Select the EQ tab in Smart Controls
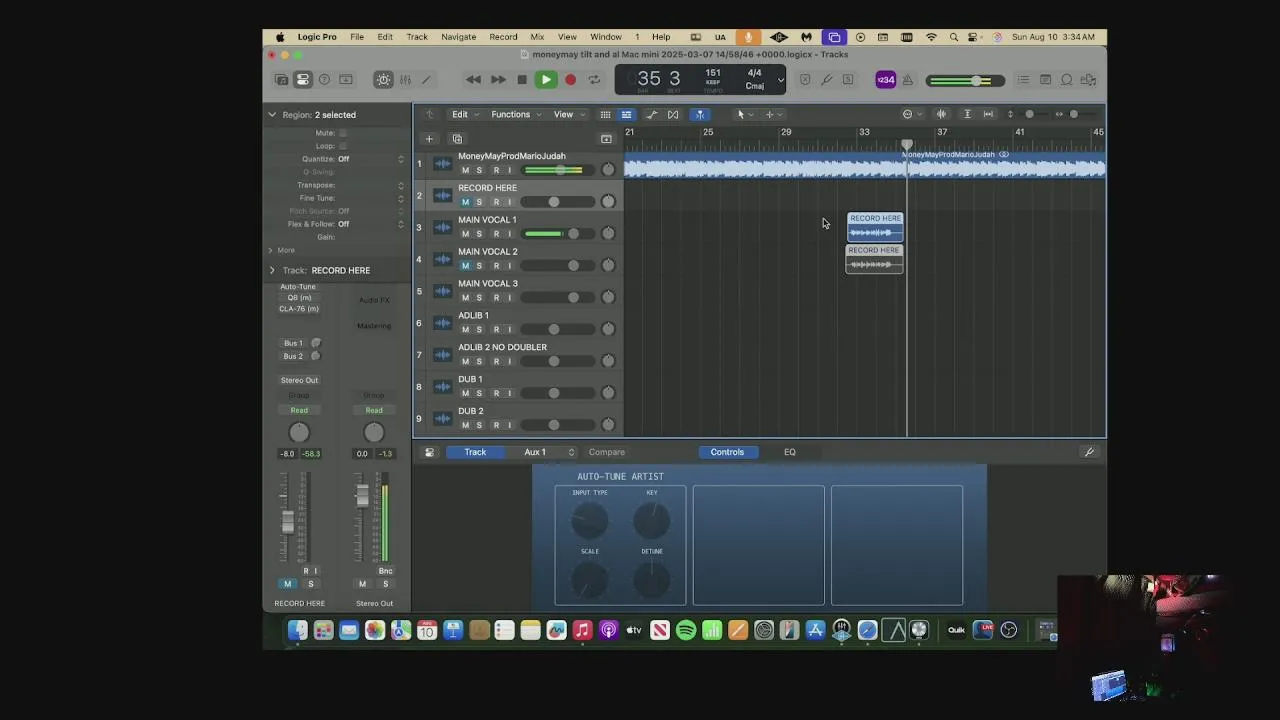The image size is (1280, 720). 790,452
